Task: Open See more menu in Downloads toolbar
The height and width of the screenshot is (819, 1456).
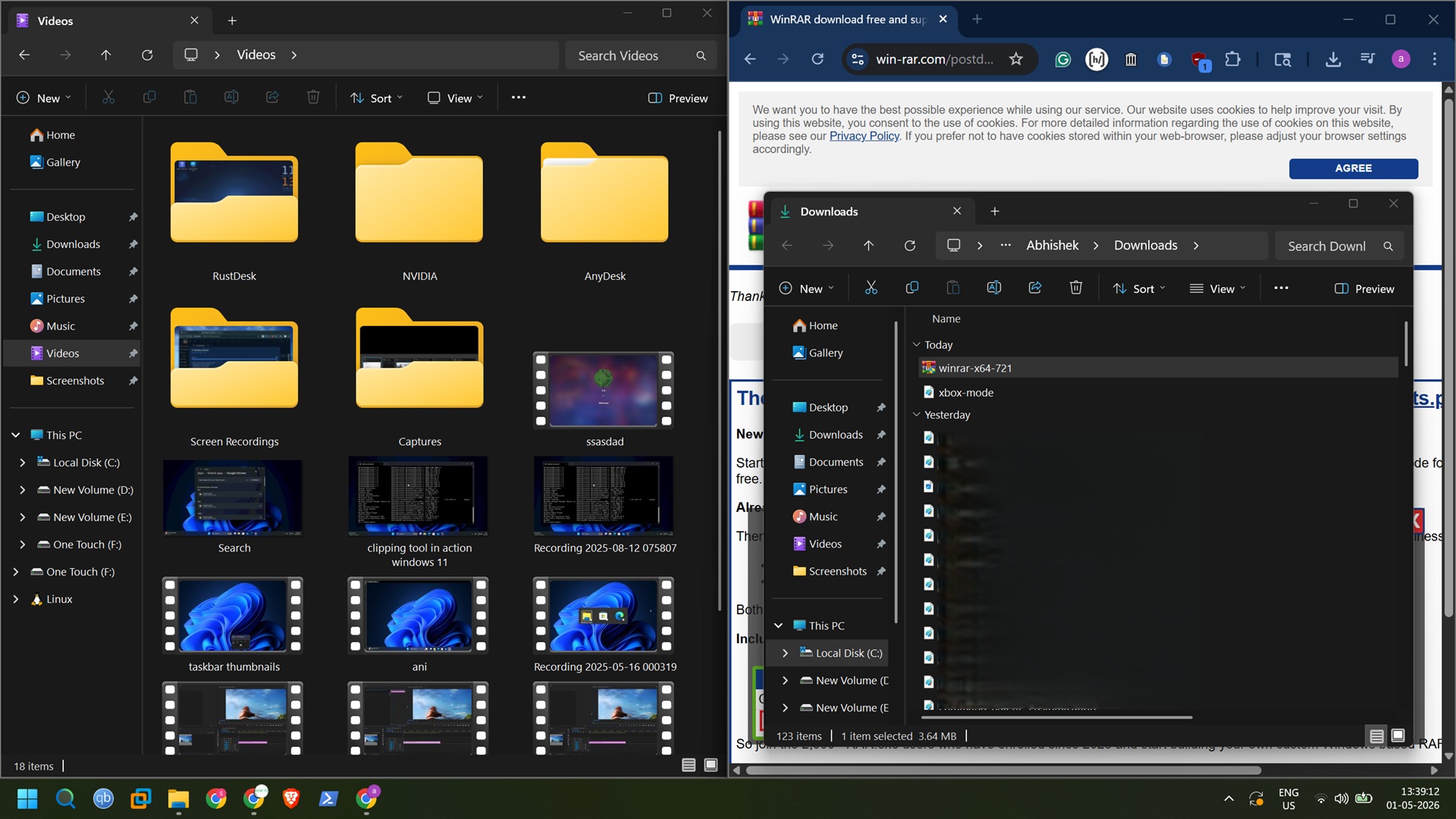Action: point(1282,289)
